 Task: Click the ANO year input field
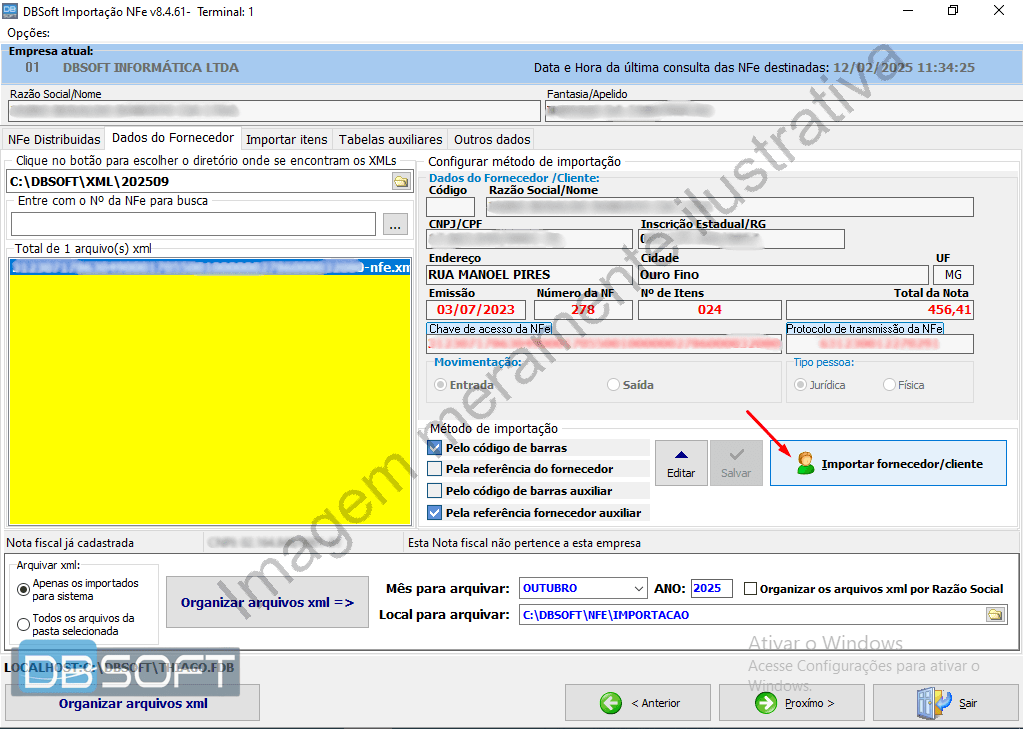point(711,588)
